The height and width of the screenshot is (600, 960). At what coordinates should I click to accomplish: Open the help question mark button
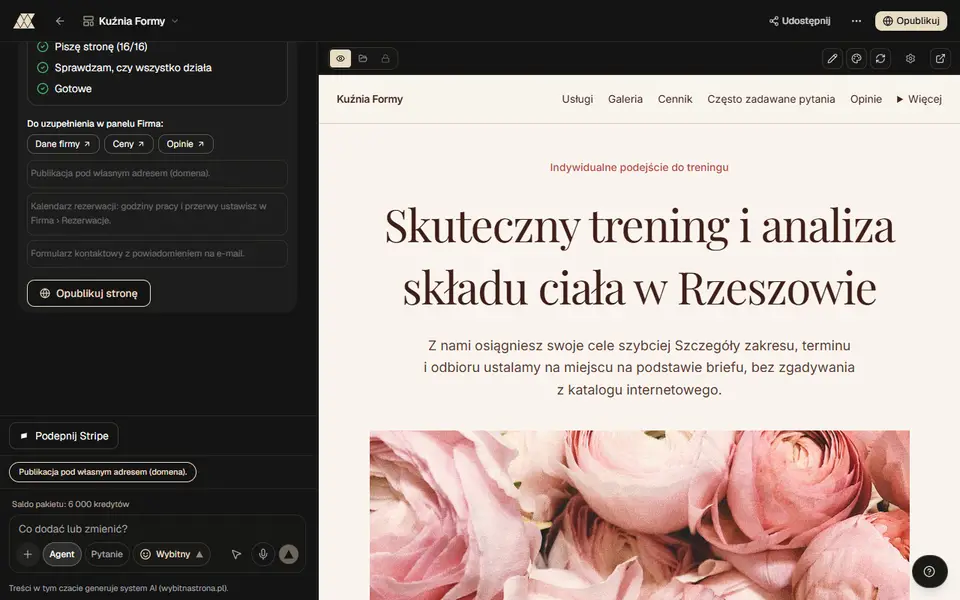929,571
